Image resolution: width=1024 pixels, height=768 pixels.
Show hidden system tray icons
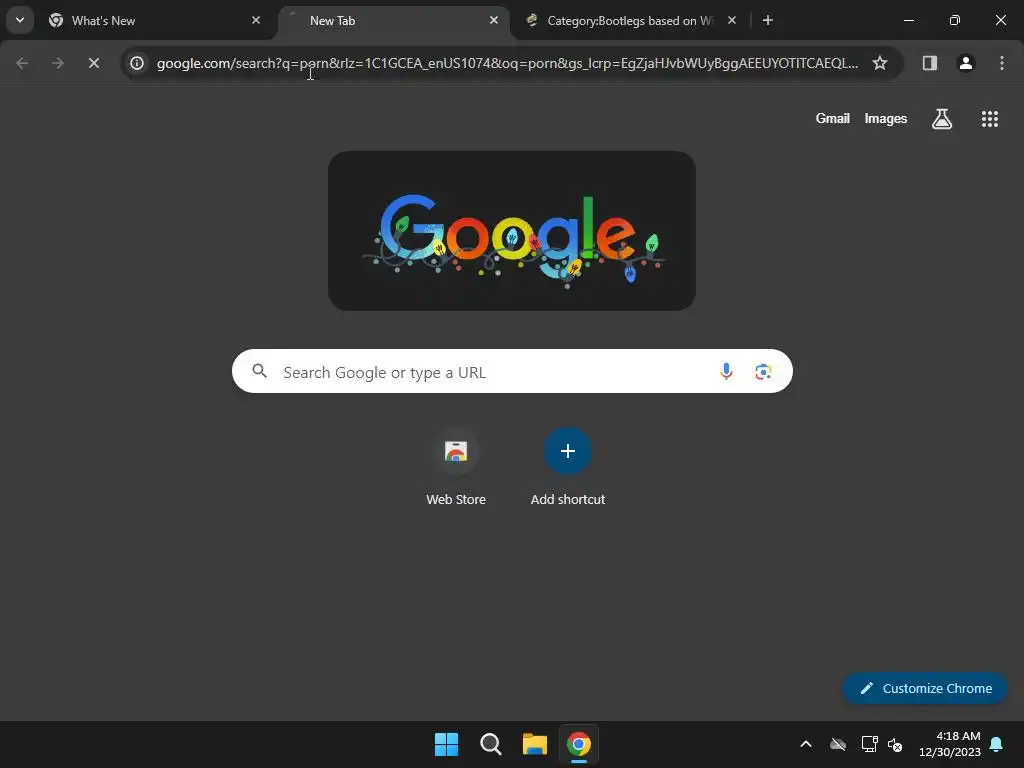[806, 744]
